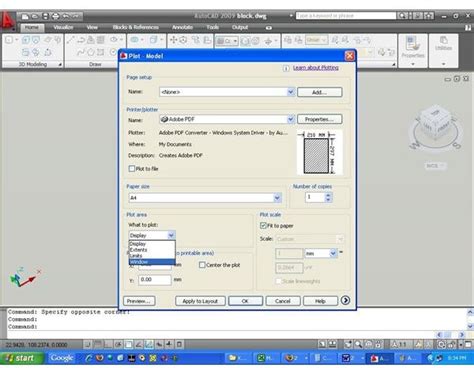
Task: Click the Add... page setup button
Action: pyautogui.click(x=320, y=92)
